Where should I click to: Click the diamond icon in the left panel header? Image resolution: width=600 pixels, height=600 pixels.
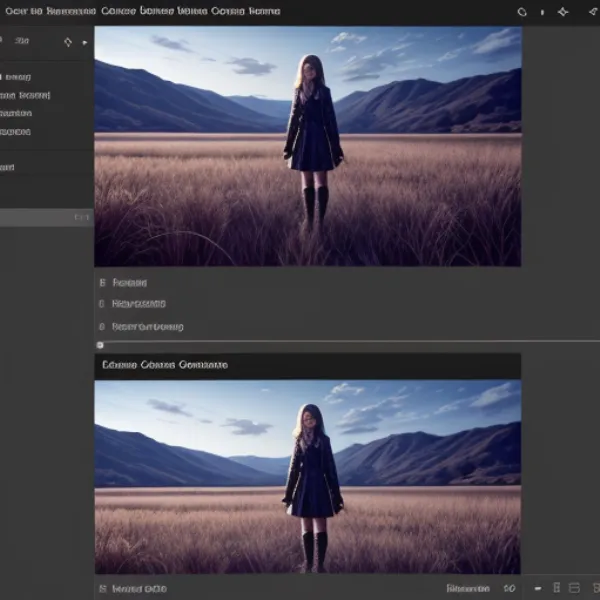(x=68, y=42)
